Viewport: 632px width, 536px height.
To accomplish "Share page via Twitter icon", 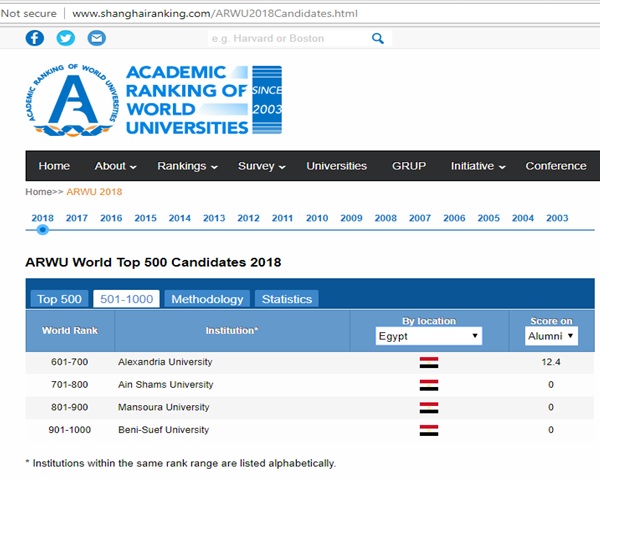I will pyautogui.click(x=65, y=38).
